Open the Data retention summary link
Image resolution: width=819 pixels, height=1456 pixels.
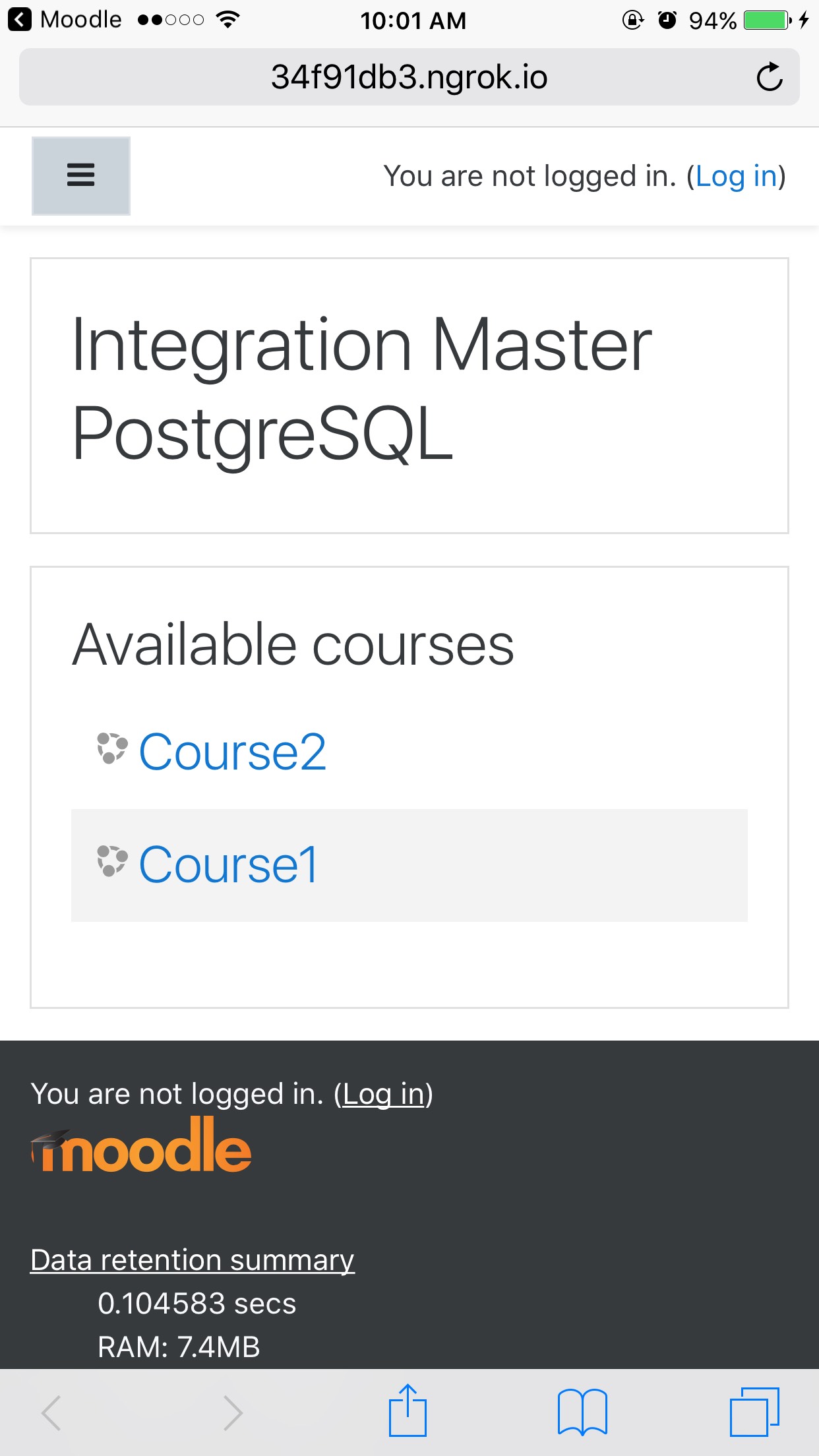pyautogui.click(x=193, y=1260)
